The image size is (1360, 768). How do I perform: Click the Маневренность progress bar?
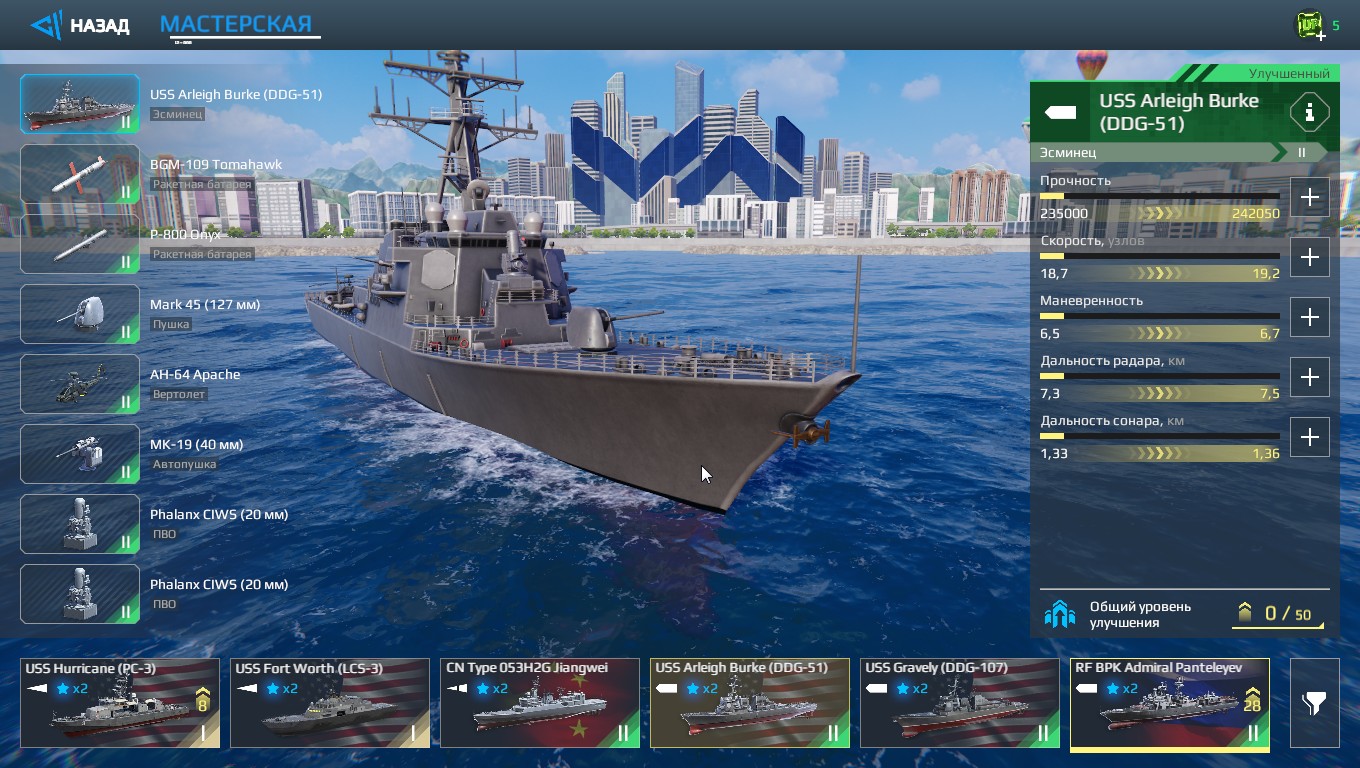(x=1160, y=316)
